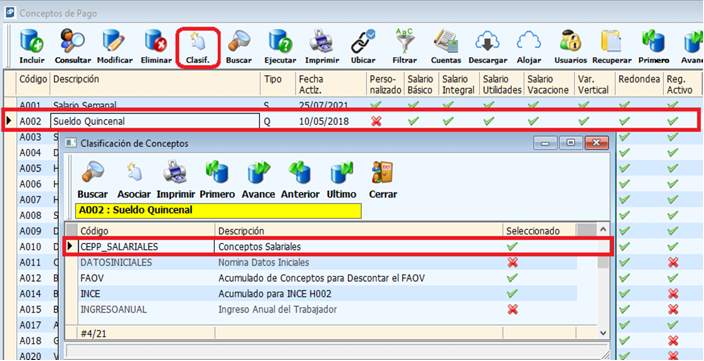Click the Filtrar funnel icon
This screenshot has height=361, width=704.
click(405, 41)
